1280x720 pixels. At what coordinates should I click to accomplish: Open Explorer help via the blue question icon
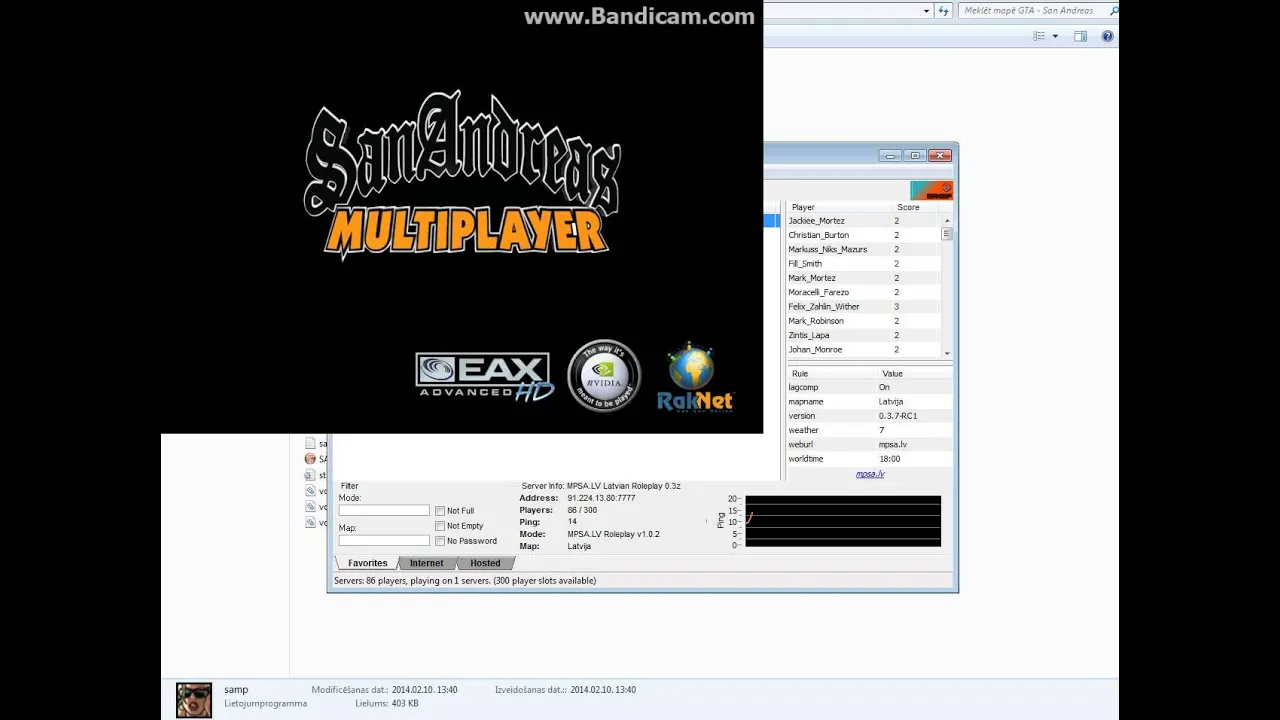1107,36
